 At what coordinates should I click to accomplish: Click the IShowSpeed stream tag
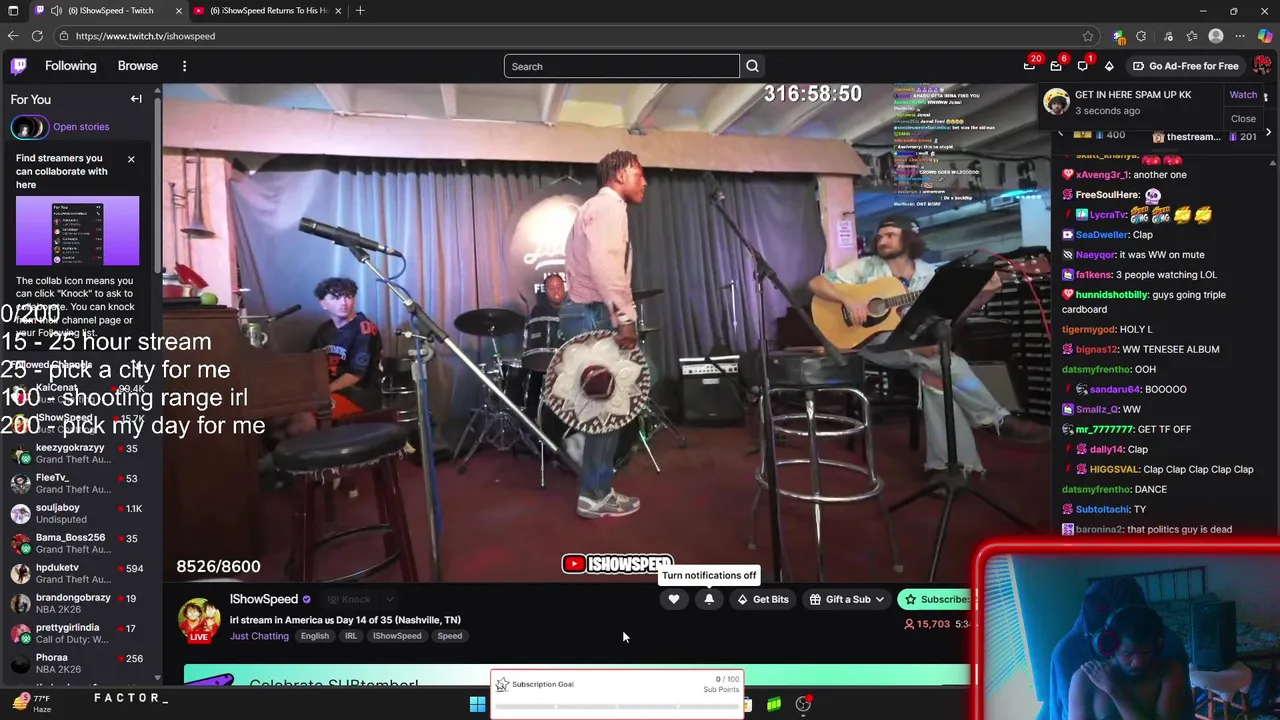[397, 636]
